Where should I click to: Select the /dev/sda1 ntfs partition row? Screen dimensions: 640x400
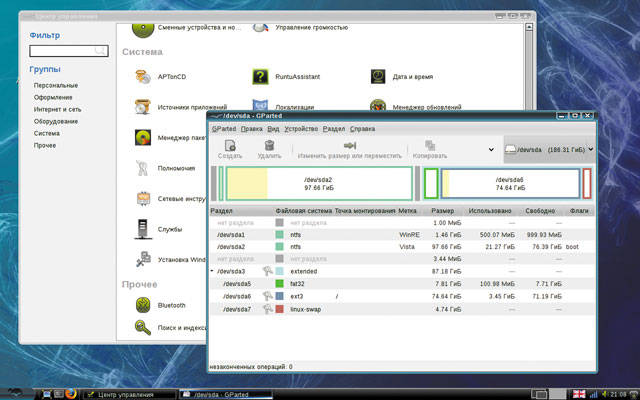click(402, 235)
